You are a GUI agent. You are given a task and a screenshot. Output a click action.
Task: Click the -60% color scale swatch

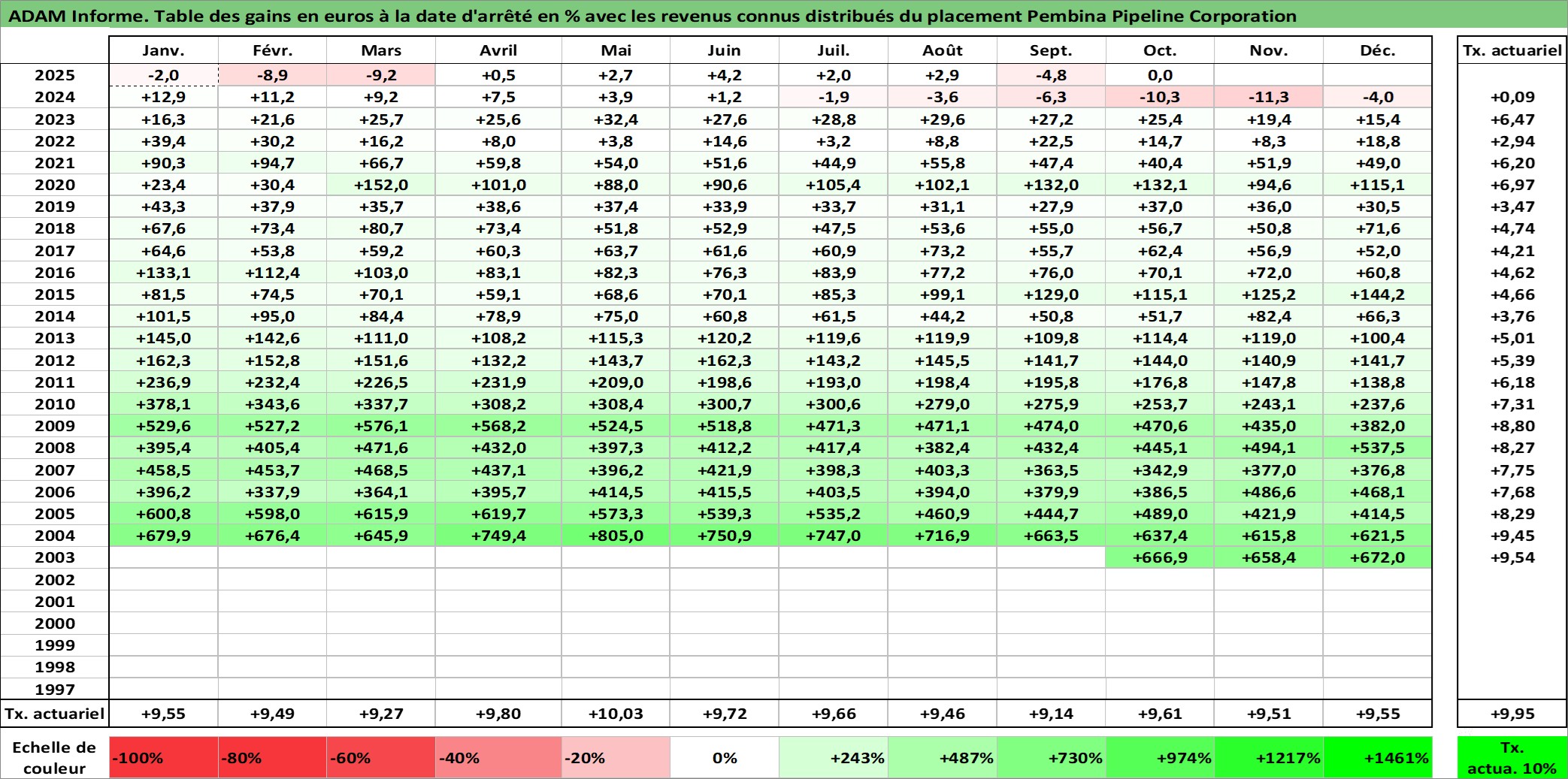point(381,757)
